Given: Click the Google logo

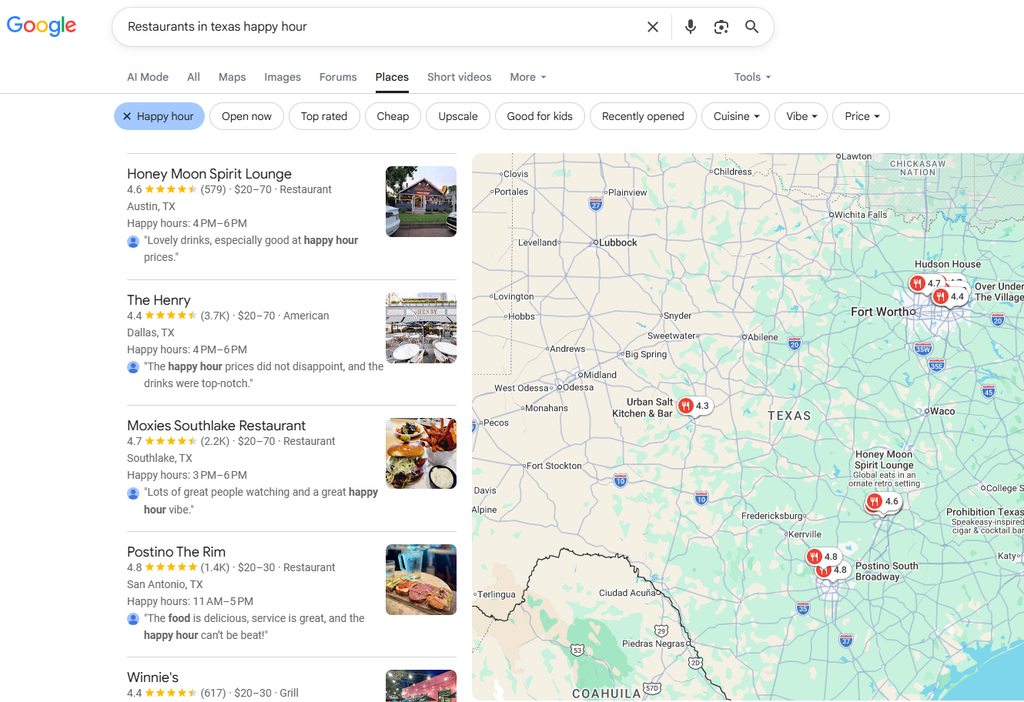Looking at the screenshot, I should (x=41, y=26).
